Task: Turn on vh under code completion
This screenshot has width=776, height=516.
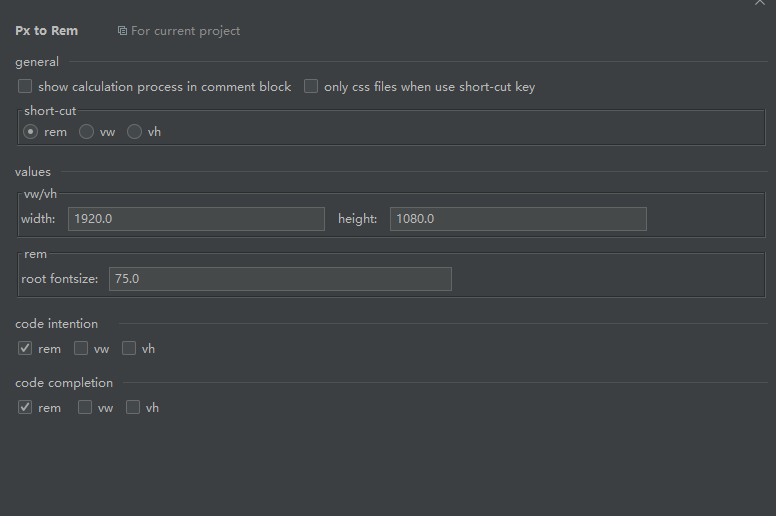Action: point(133,408)
